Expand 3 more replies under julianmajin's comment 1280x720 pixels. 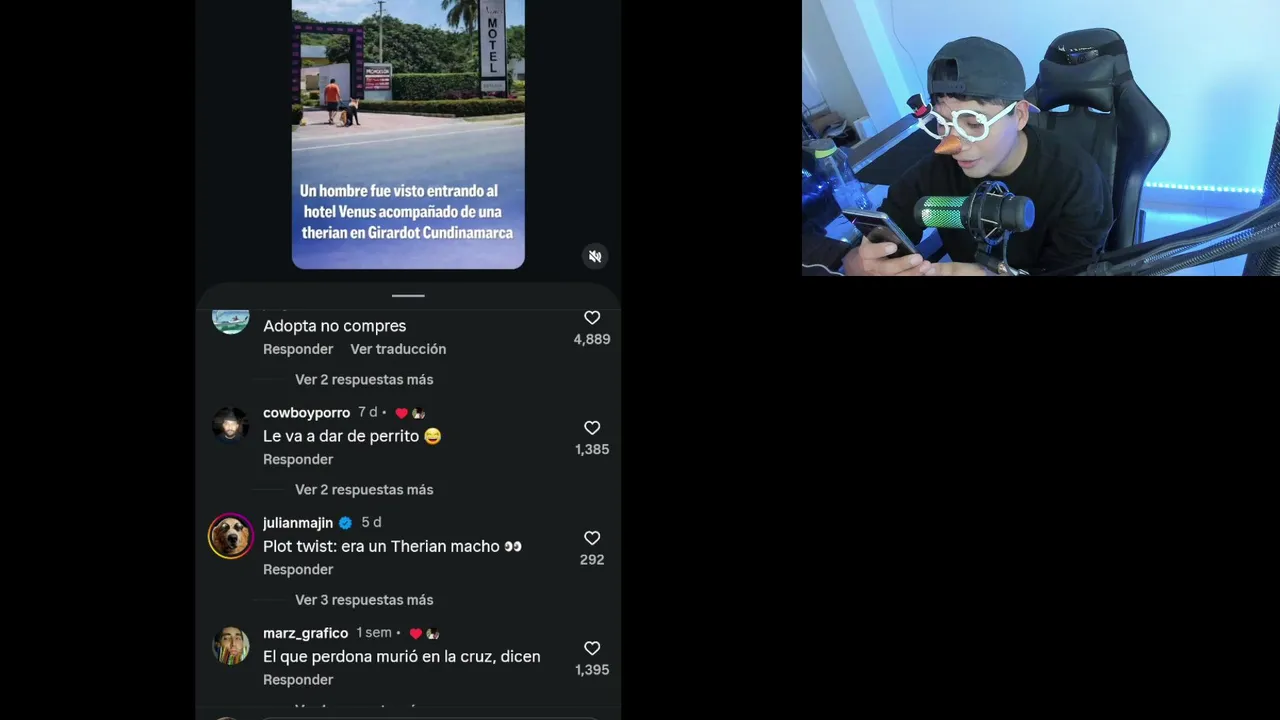pyautogui.click(x=364, y=600)
